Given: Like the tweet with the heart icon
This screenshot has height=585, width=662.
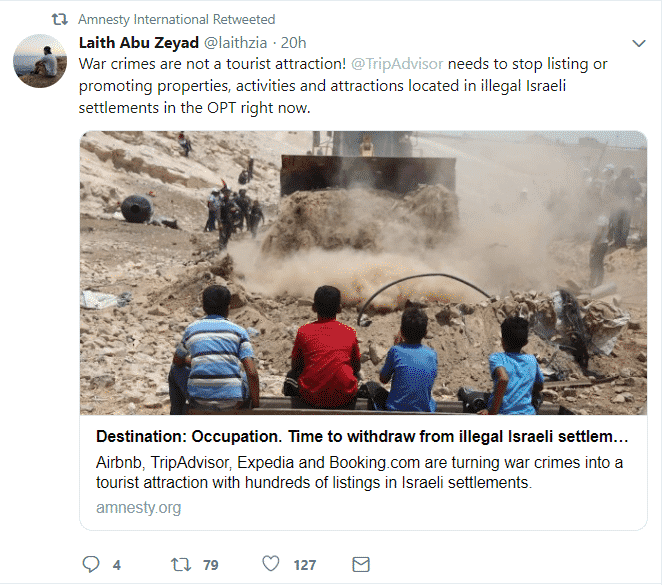Looking at the screenshot, I should tap(271, 563).
